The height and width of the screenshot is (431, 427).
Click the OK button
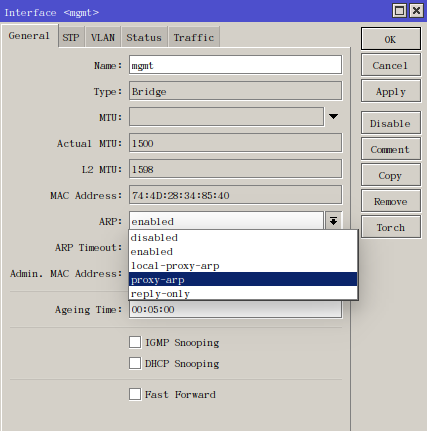391,39
